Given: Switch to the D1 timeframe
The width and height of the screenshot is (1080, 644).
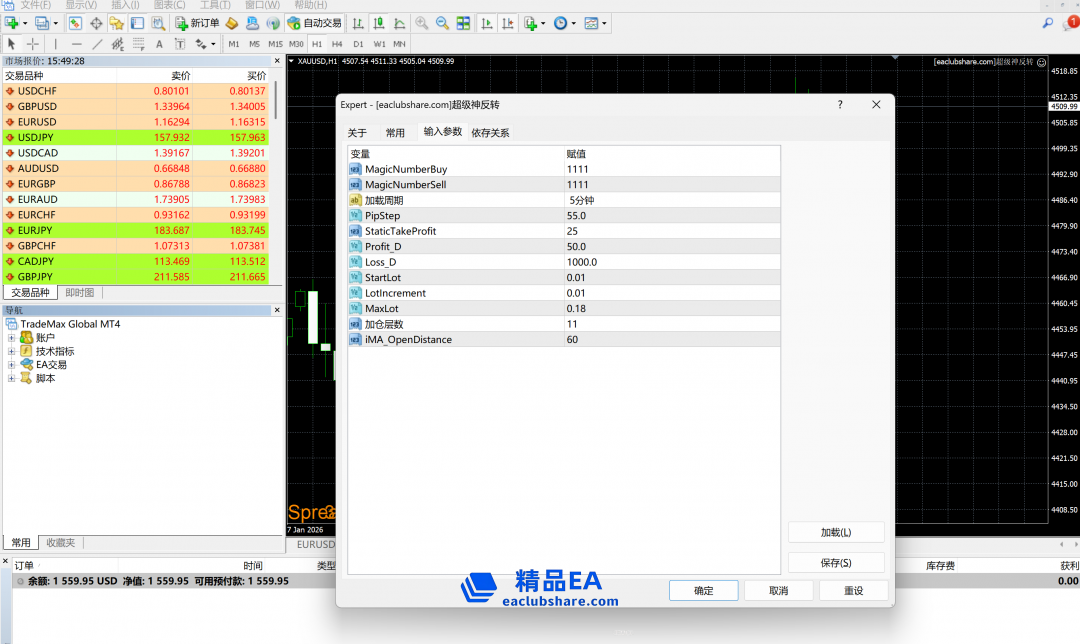Looking at the screenshot, I should [358, 44].
